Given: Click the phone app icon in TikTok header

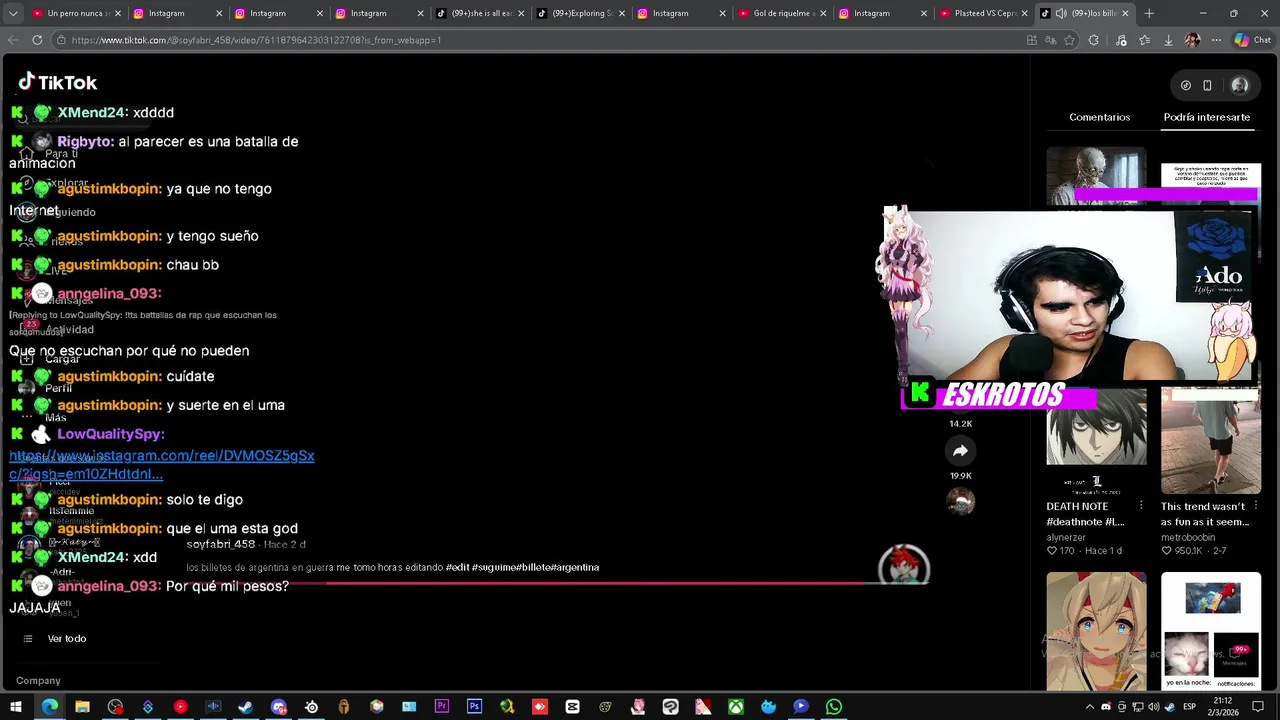Looking at the screenshot, I should tap(1207, 85).
